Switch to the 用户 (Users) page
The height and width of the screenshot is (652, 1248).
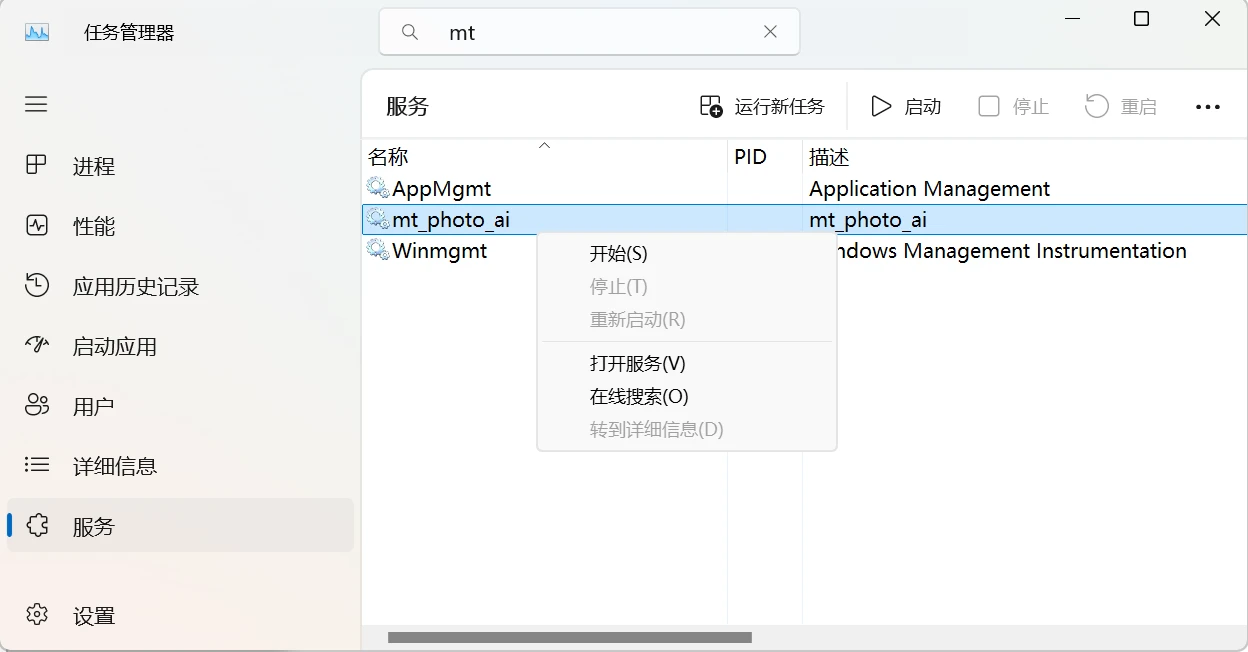(x=93, y=406)
